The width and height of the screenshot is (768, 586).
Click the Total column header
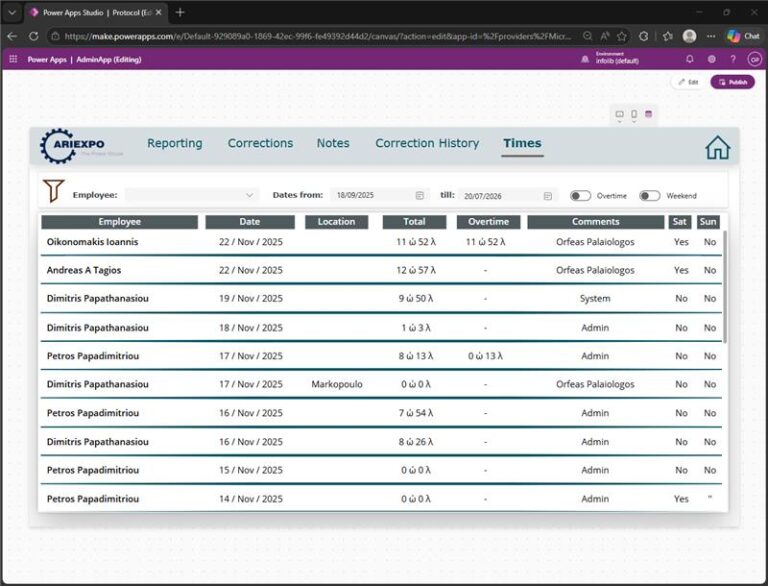pos(414,222)
